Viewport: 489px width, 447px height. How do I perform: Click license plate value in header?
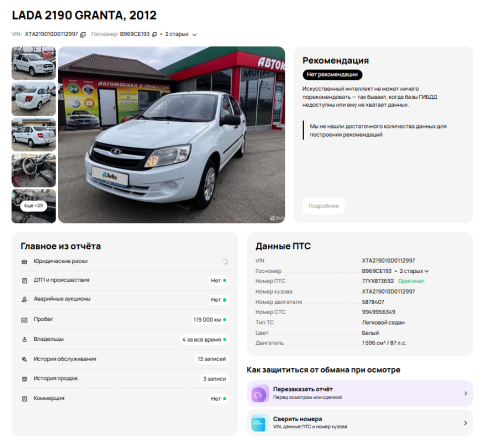(x=135, y=34)
